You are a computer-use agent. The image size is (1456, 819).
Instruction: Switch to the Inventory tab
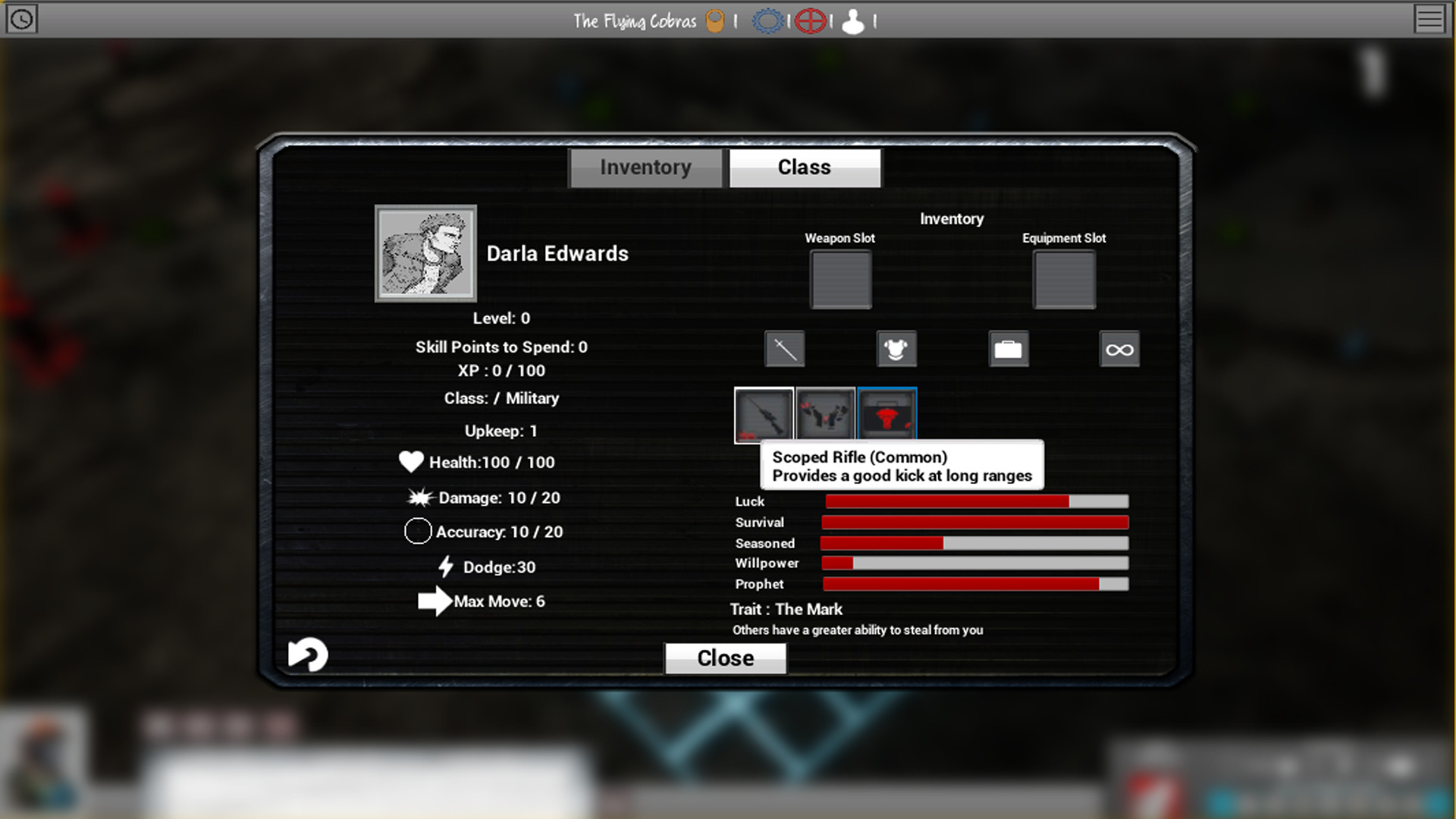[645, 167]
